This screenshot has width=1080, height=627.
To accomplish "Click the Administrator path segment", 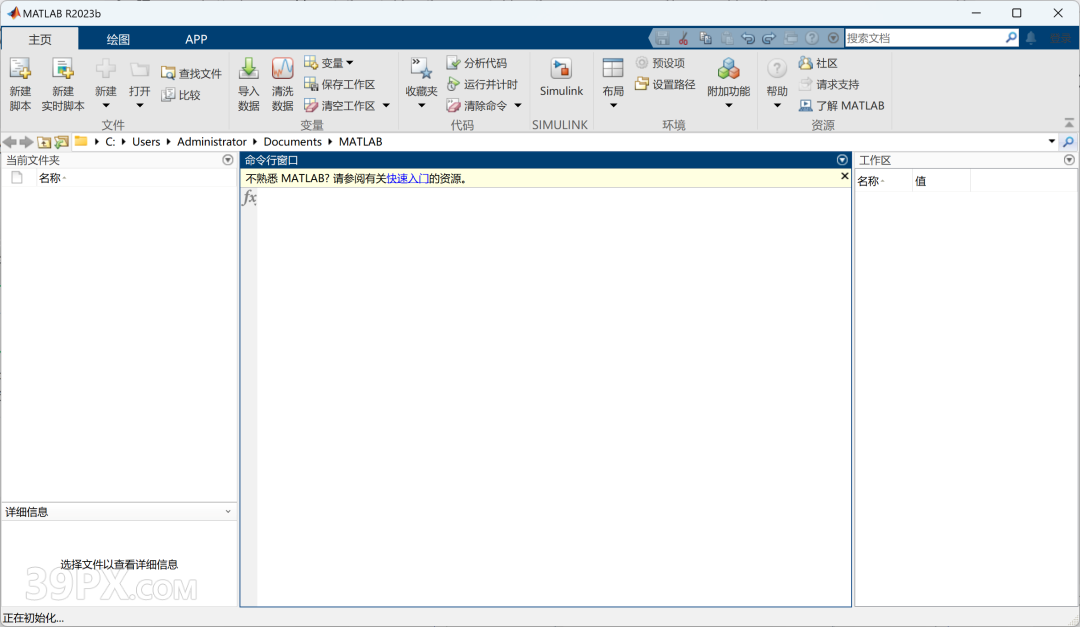I will click(x=211, y=142).
